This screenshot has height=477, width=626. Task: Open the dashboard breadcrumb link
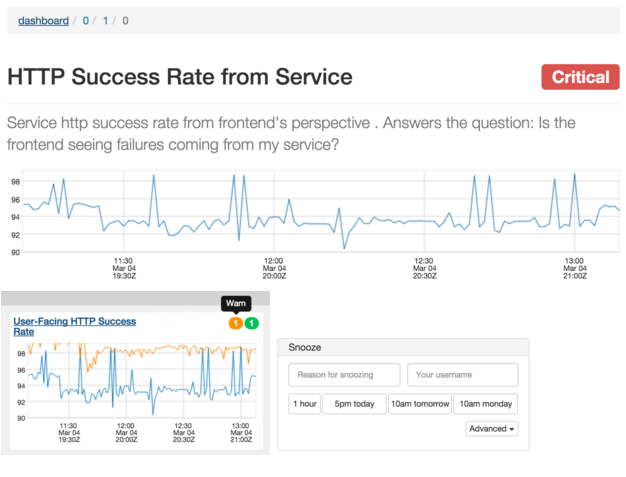pos(43,20)
